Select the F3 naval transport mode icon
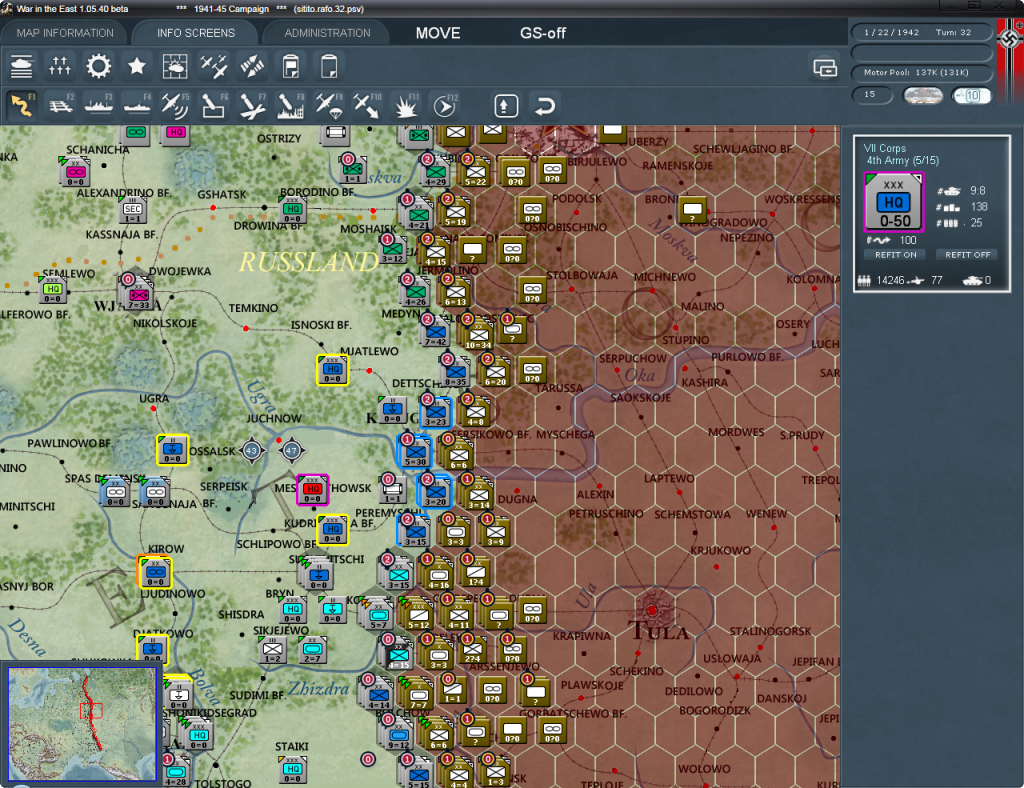This screenshot has height=788, width=1024. point(99,105)
